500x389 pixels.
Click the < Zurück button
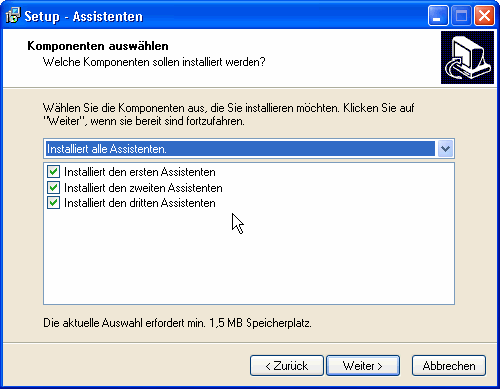[x=287, y=366]
